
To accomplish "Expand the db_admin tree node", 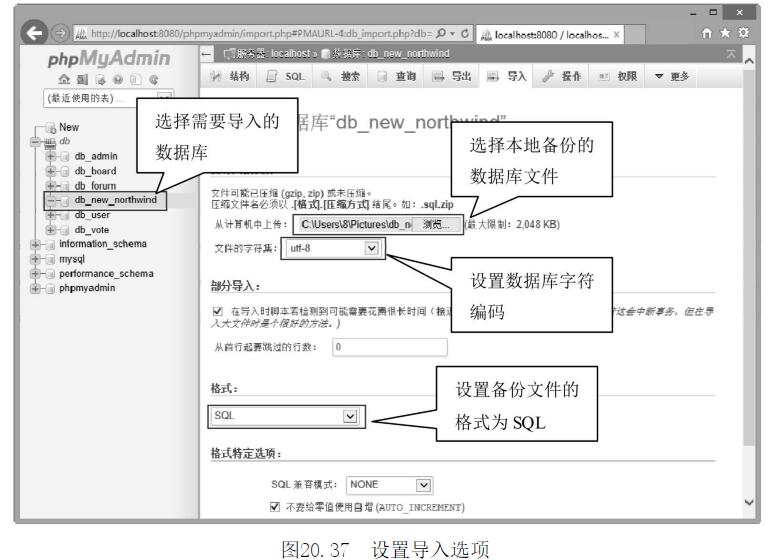I will [x=50, y=156].
